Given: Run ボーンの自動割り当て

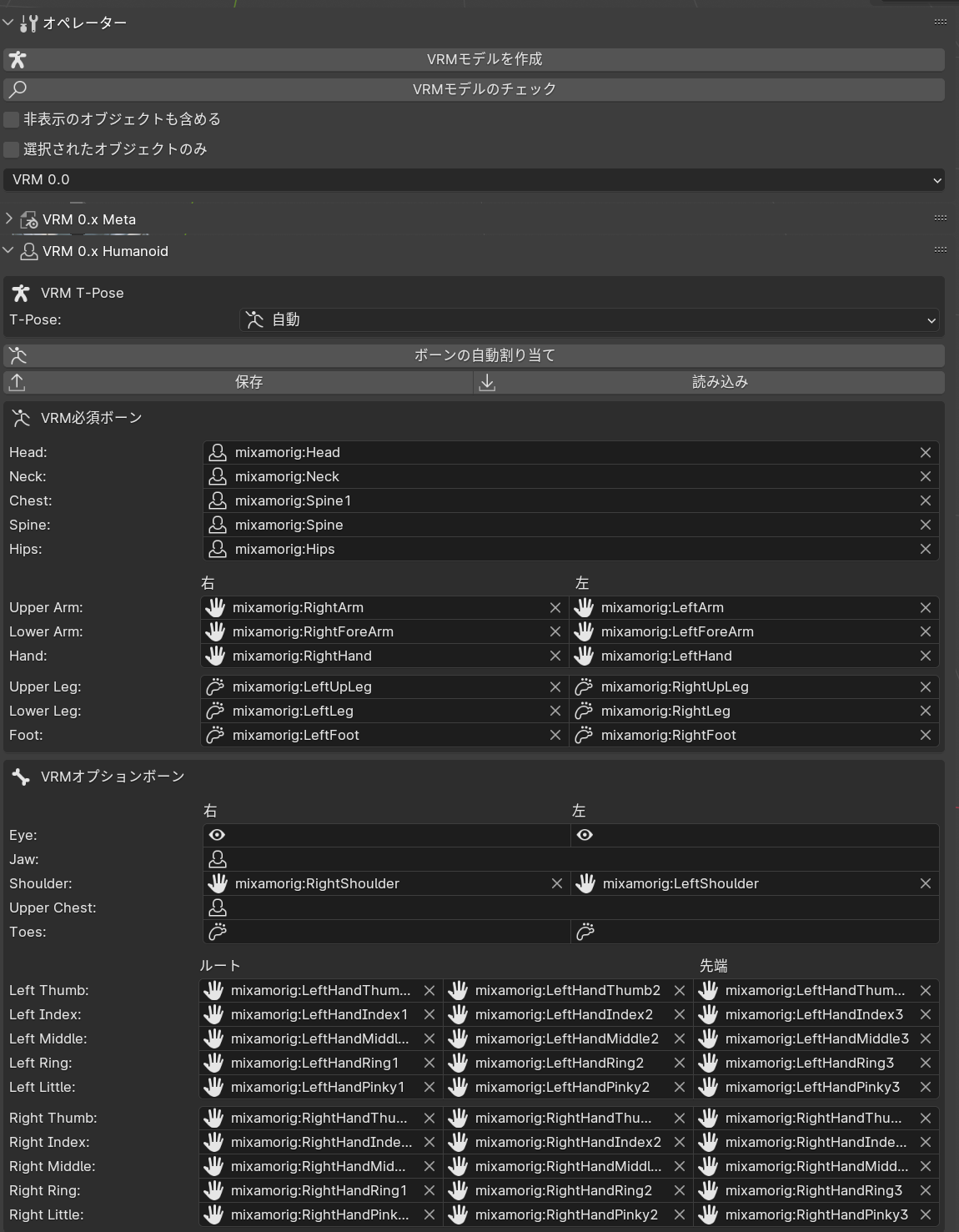Looking at the screenshot, I should point(474,355).
